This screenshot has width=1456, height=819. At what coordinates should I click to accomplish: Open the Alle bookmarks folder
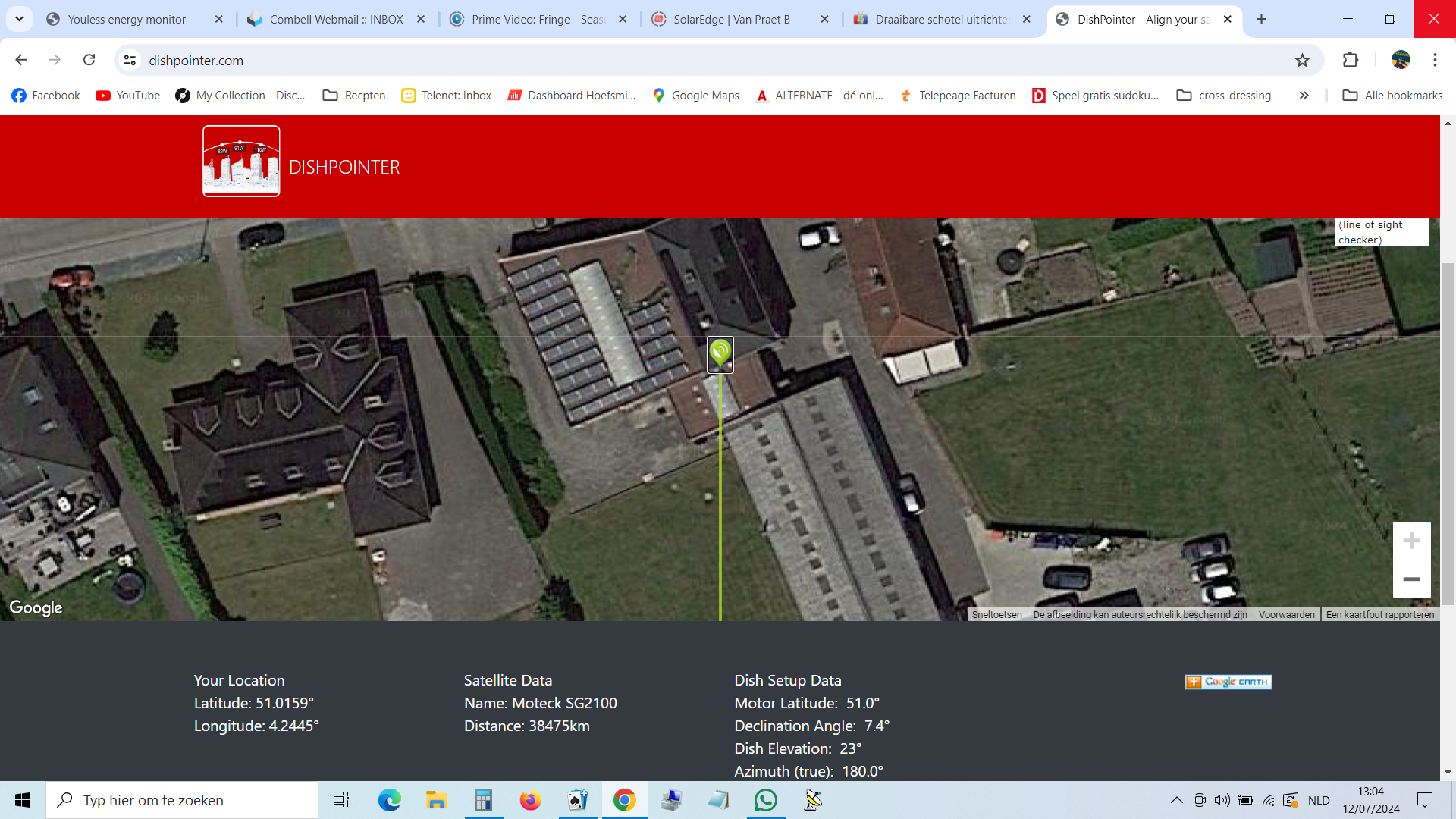pos(1392,96)
